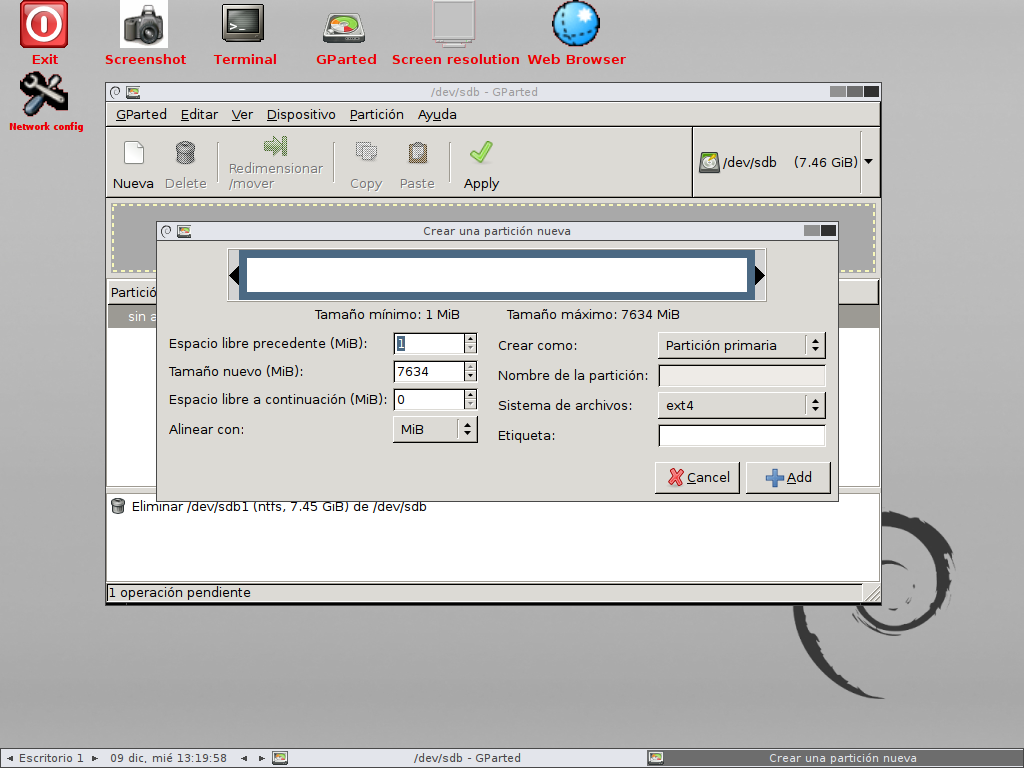This screenshot has height=768, width=1024.
Task: Open the Crear como dropdown
Action: pyautogui.click(x=741, y=345)
